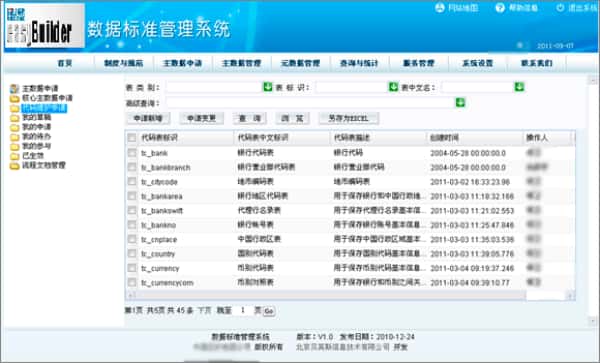Click the site map icon in header
This screenshot has width=600, height=363.
(x=440, y=7)
